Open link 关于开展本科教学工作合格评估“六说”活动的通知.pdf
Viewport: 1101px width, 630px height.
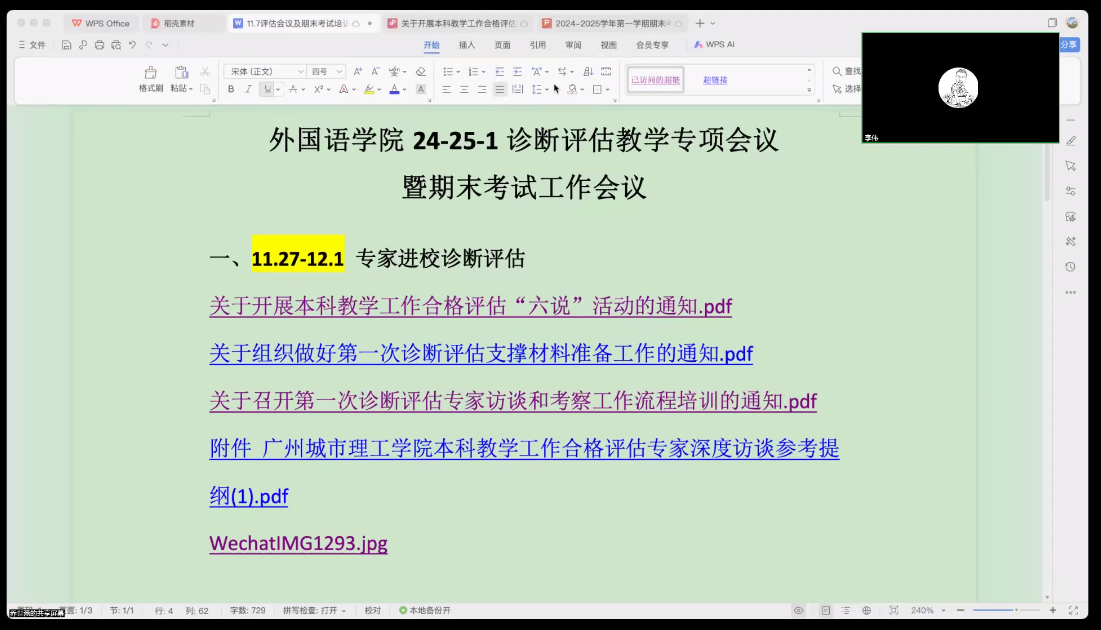[x=470, y=306]
